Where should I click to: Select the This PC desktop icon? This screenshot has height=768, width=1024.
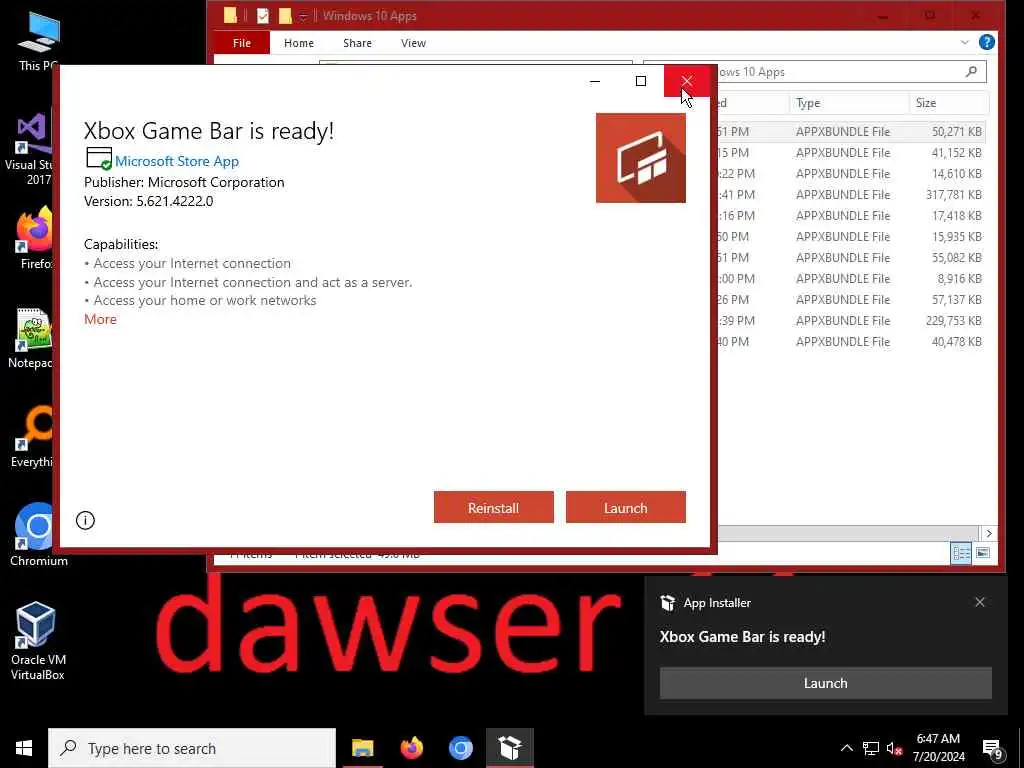click(38, 40)
